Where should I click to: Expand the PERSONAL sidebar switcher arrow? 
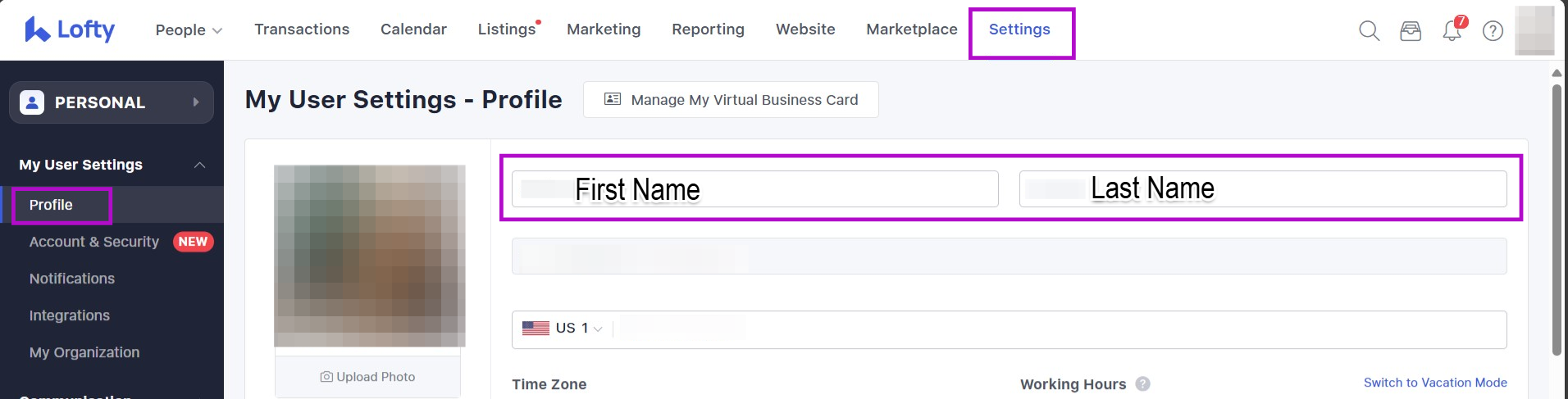point(196,102)
